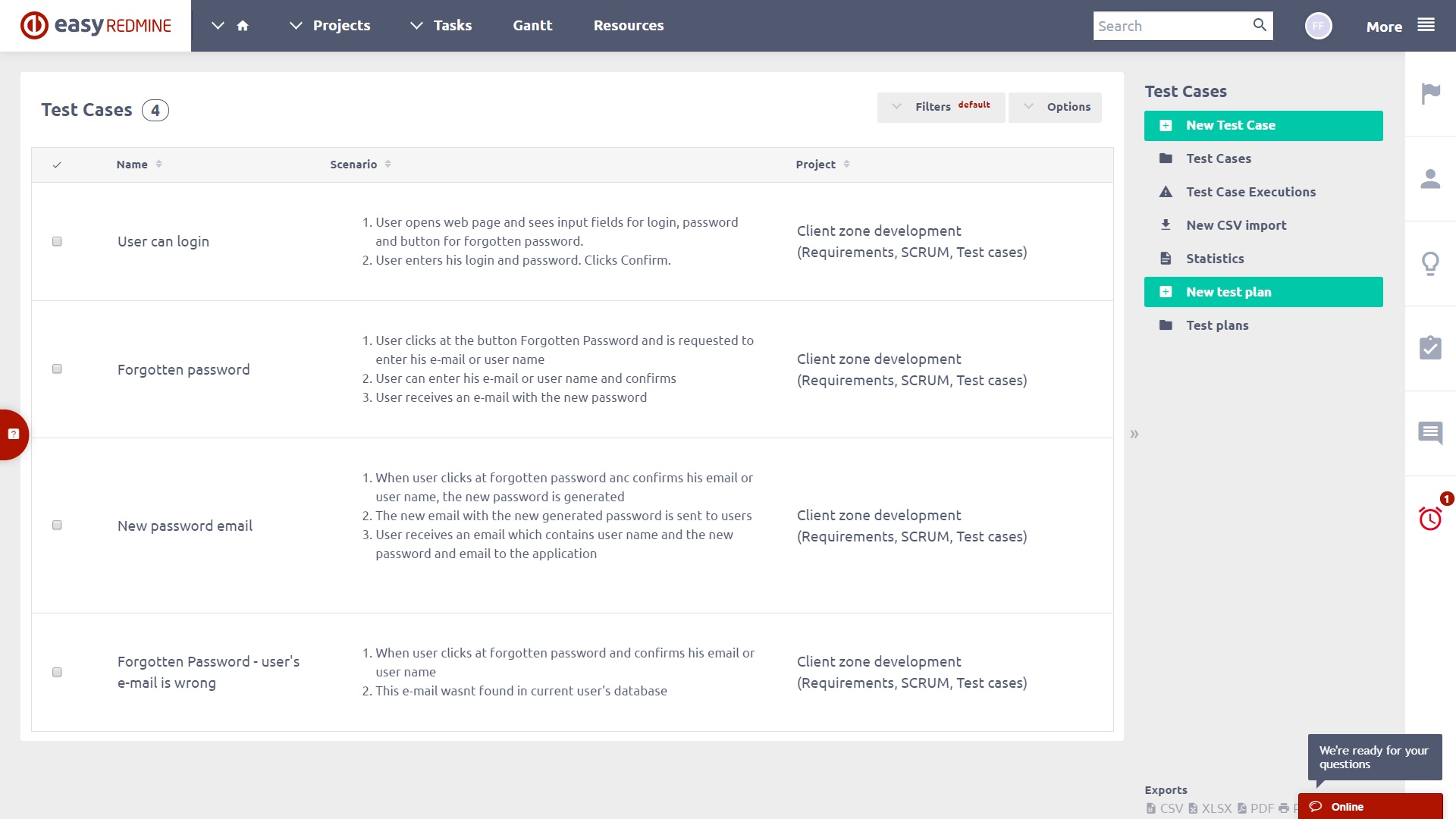Open the lightbulb sidebar icon
Screen dimensions: 1456x819
(x=1430, y=264)
